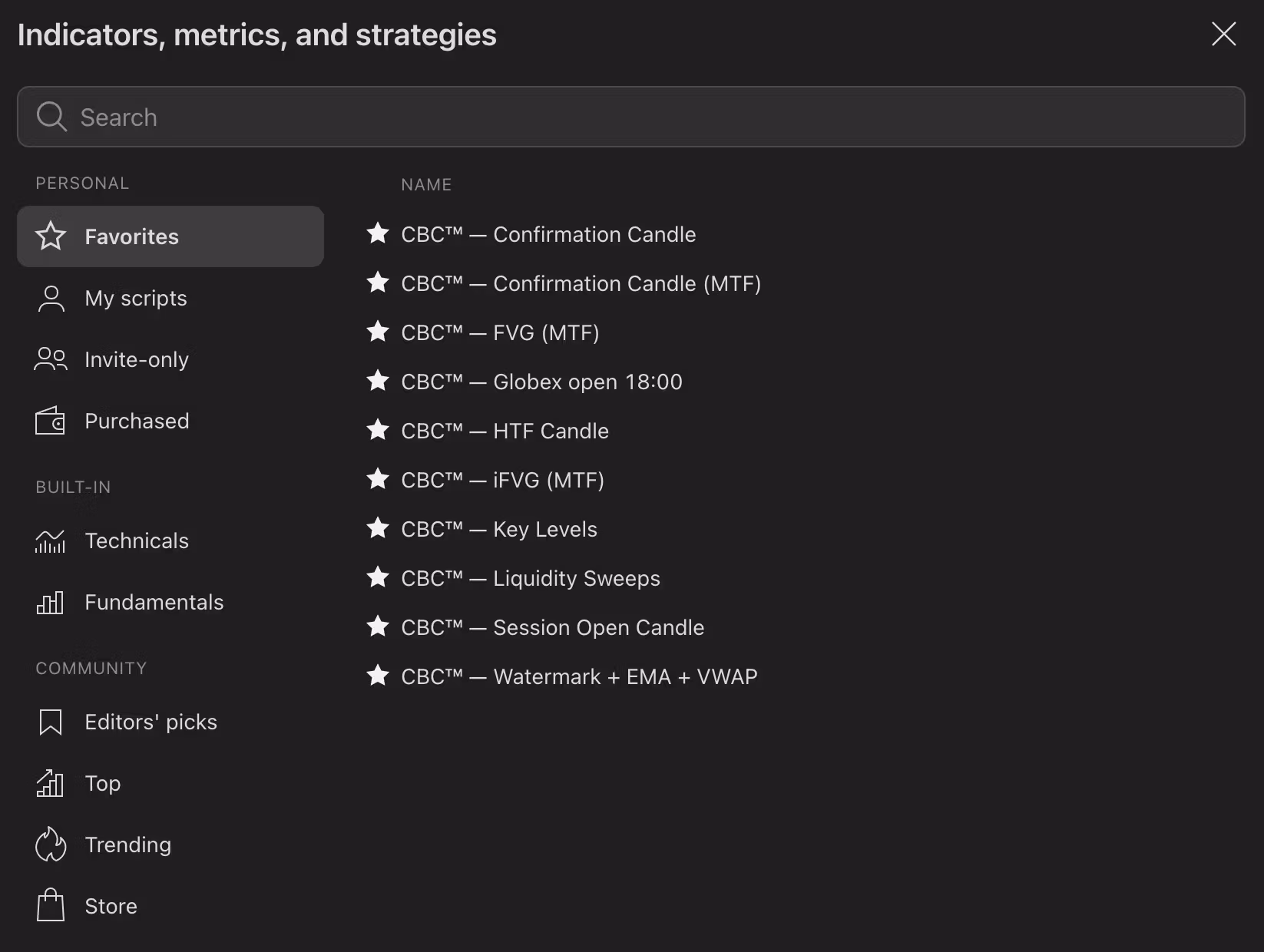Close the Indicators dialog

1223,34
